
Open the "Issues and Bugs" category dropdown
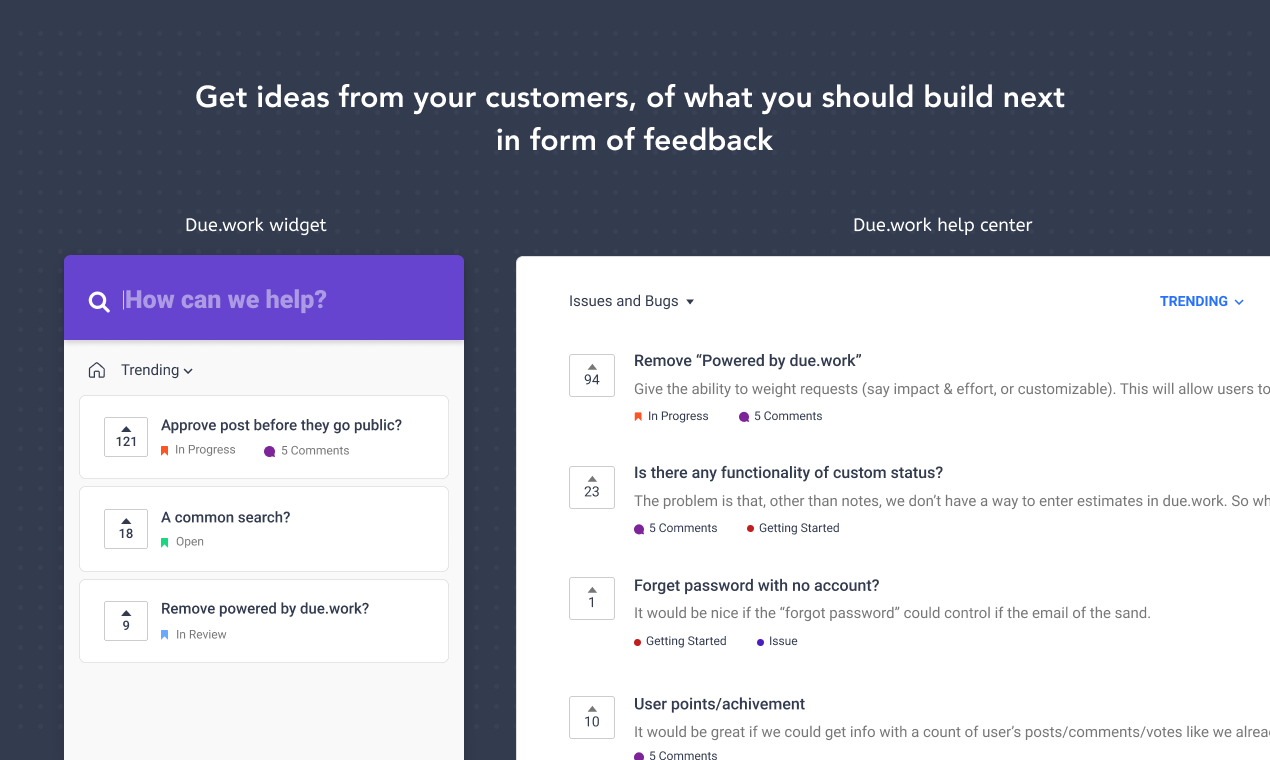click(631, 301)
